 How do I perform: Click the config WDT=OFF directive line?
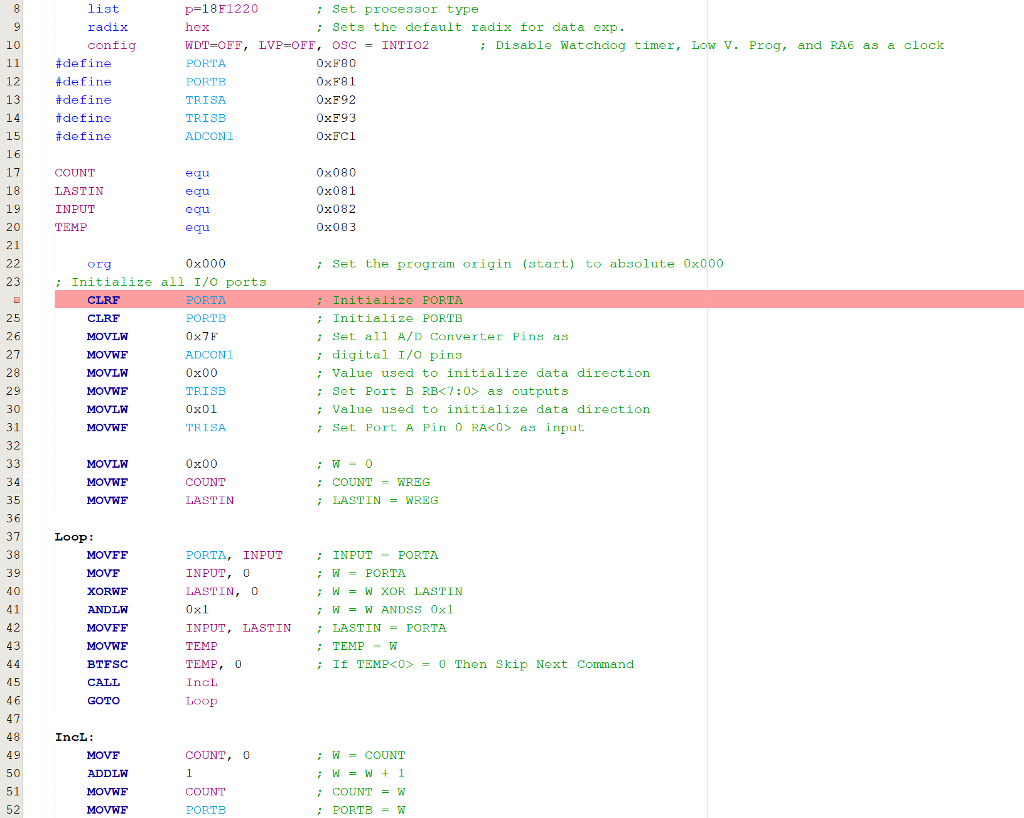[200, 45]
